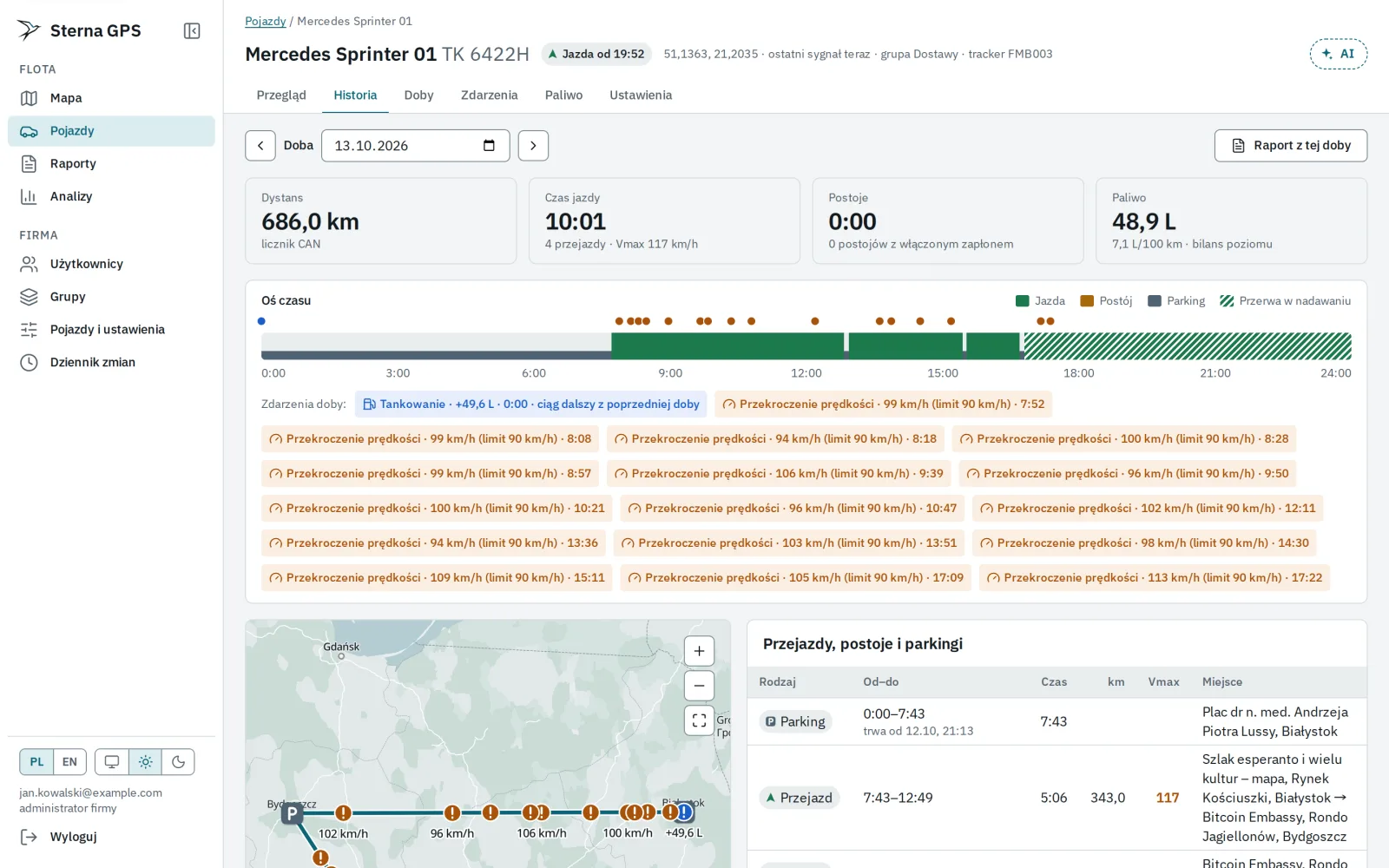Open speeding event chip at 7:52
Screen dimensions: 1389x868
[884, 404]
